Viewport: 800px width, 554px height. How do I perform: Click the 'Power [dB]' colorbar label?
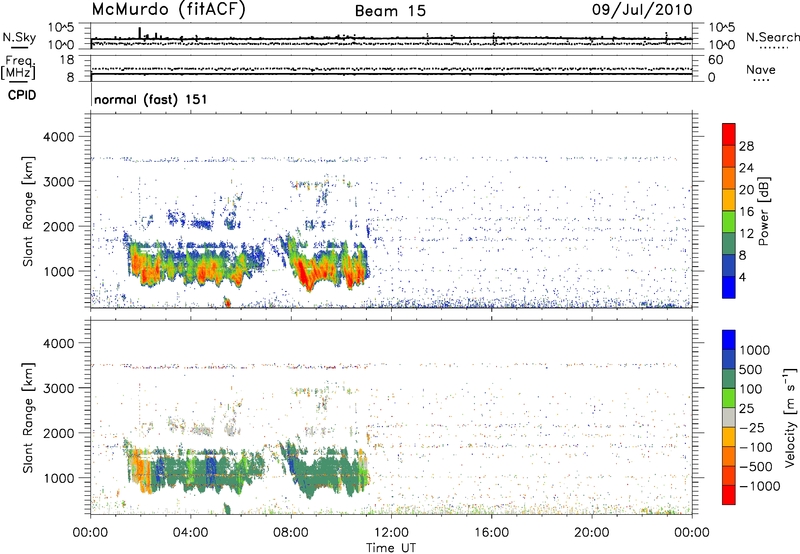point(763,211)
